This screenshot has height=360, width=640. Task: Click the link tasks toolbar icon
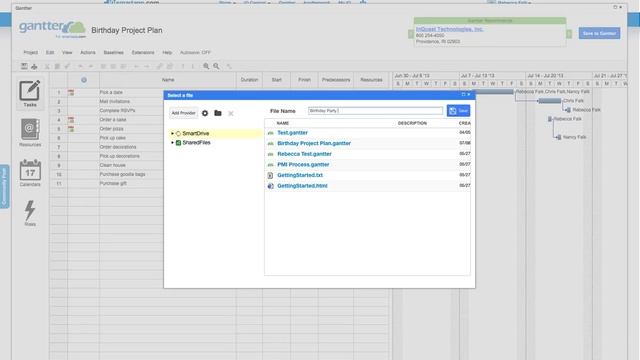pos(160,66)
